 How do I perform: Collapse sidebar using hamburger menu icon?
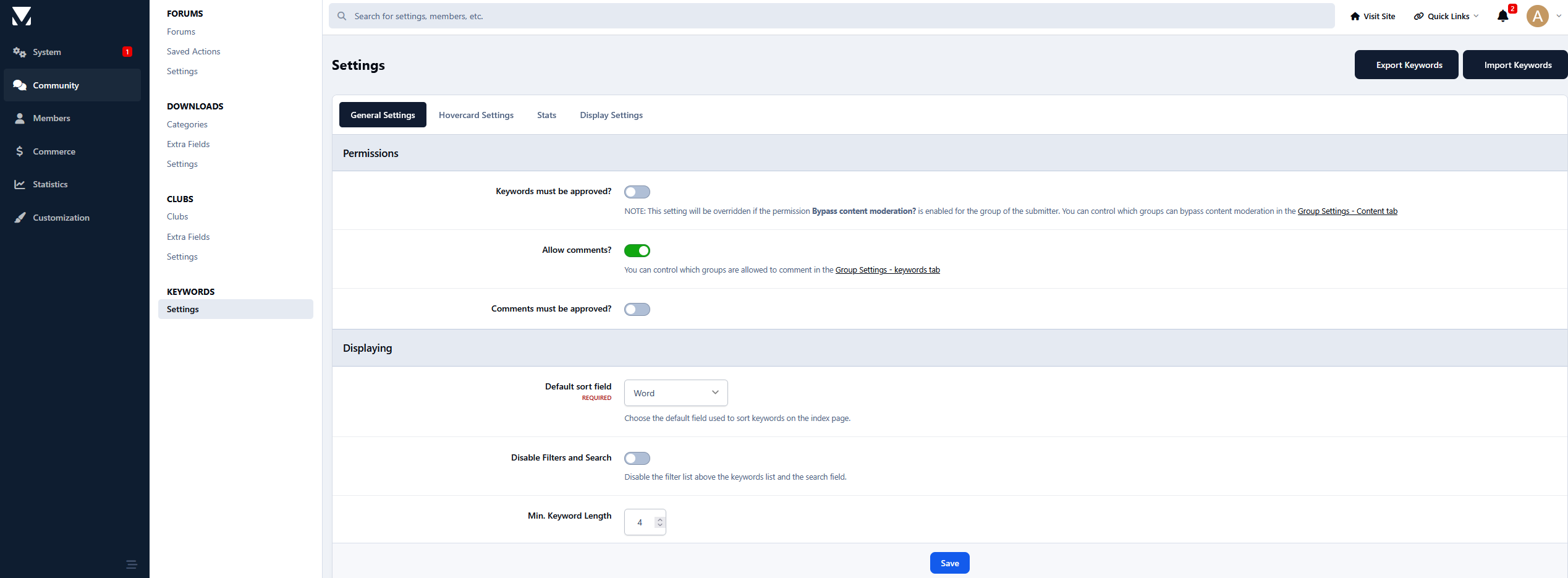click(x=132, y=564)
